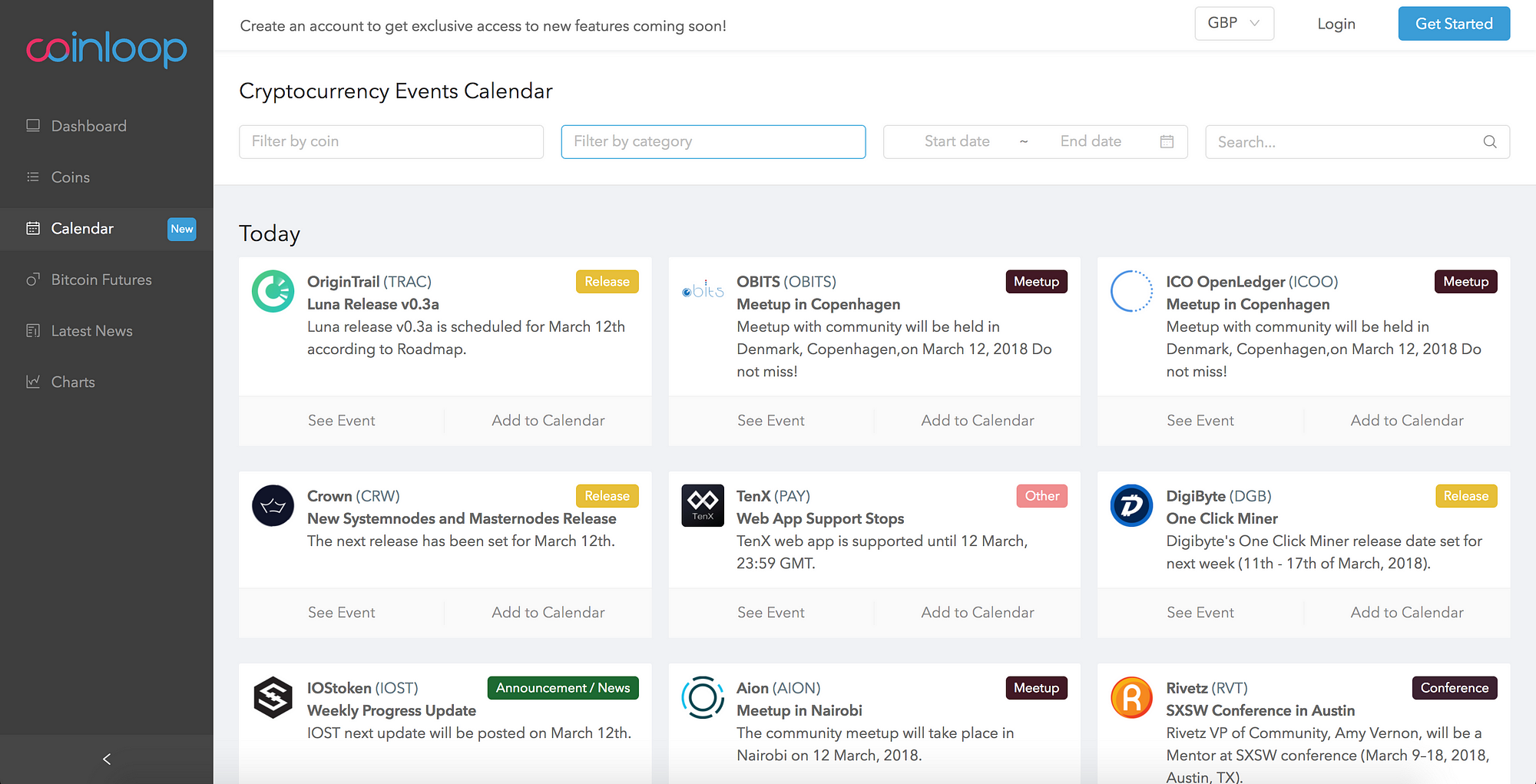Viewport: 1536px width, 784px height.
Task: Click the Other tag on TenX card
Action: tap(1041, 496)
